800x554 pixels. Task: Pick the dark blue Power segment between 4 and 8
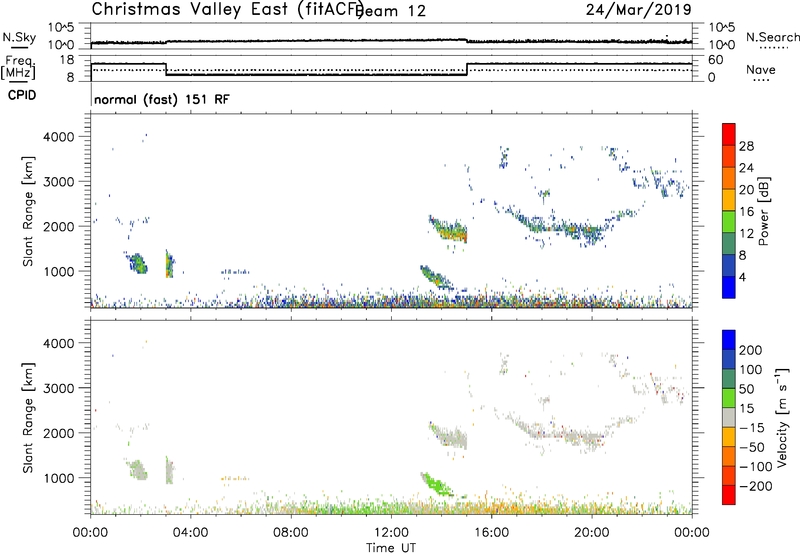pos(729,265)
